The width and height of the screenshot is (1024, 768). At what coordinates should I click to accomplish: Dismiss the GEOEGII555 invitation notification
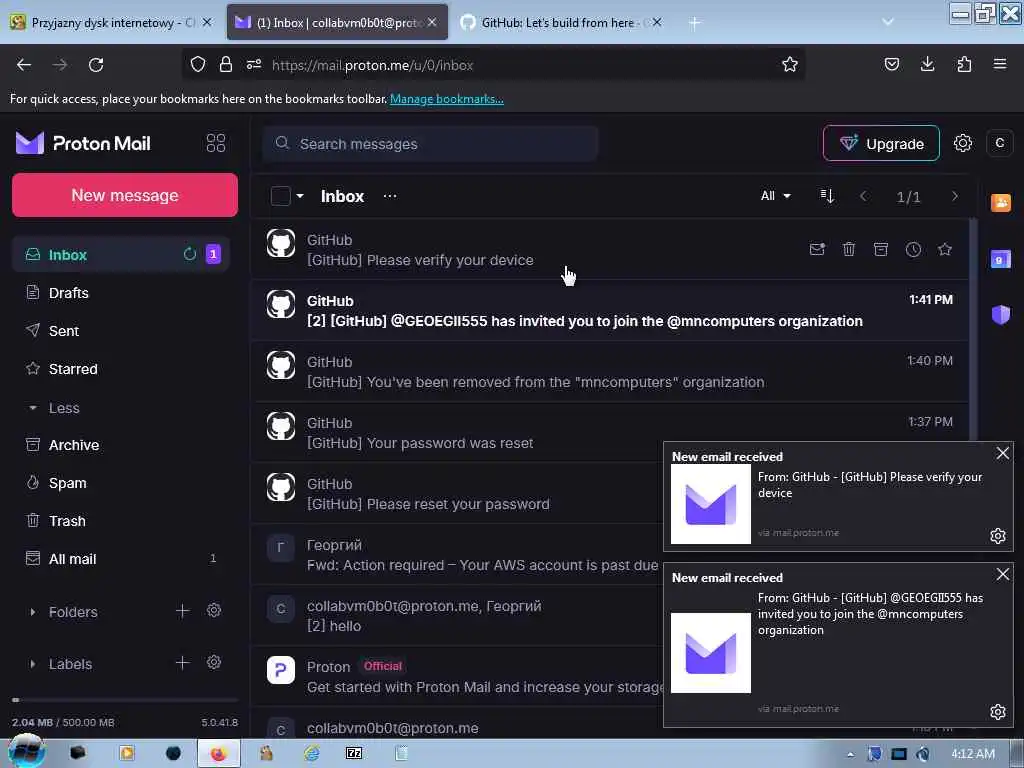[x=1002, y=574]
